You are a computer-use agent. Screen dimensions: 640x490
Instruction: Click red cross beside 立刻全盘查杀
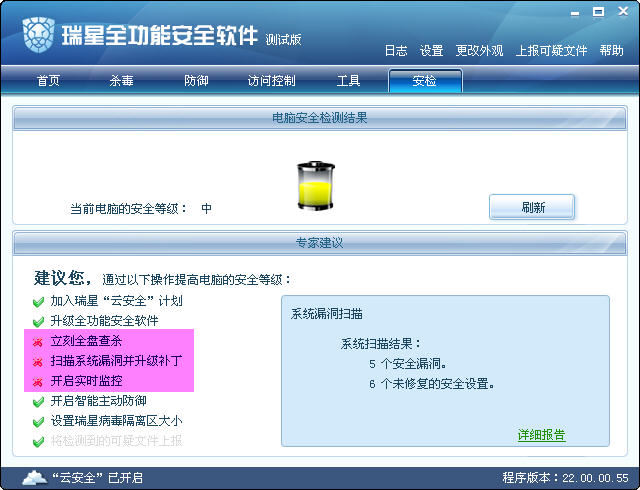[38, 342]
